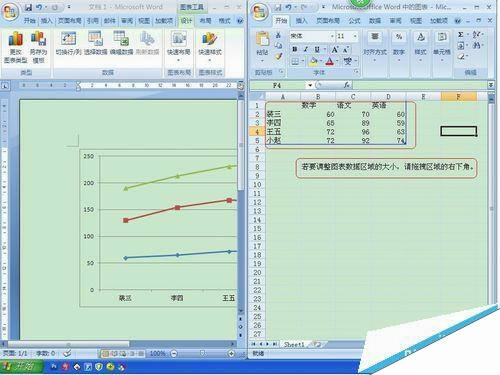Toggle Bold formatting in Excel
Viewport: 500px width, 375px height.
295,49
